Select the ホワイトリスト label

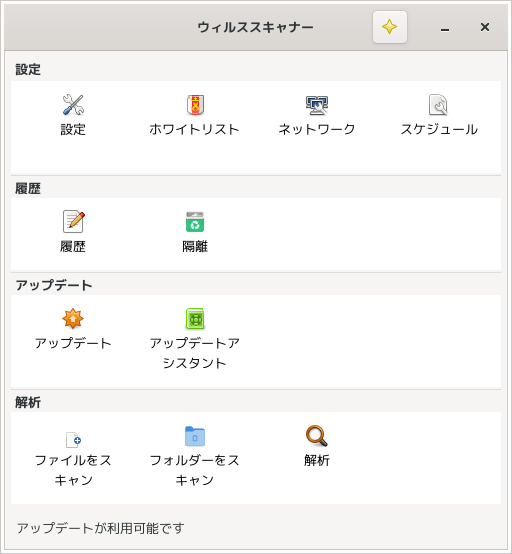(195, 129)
